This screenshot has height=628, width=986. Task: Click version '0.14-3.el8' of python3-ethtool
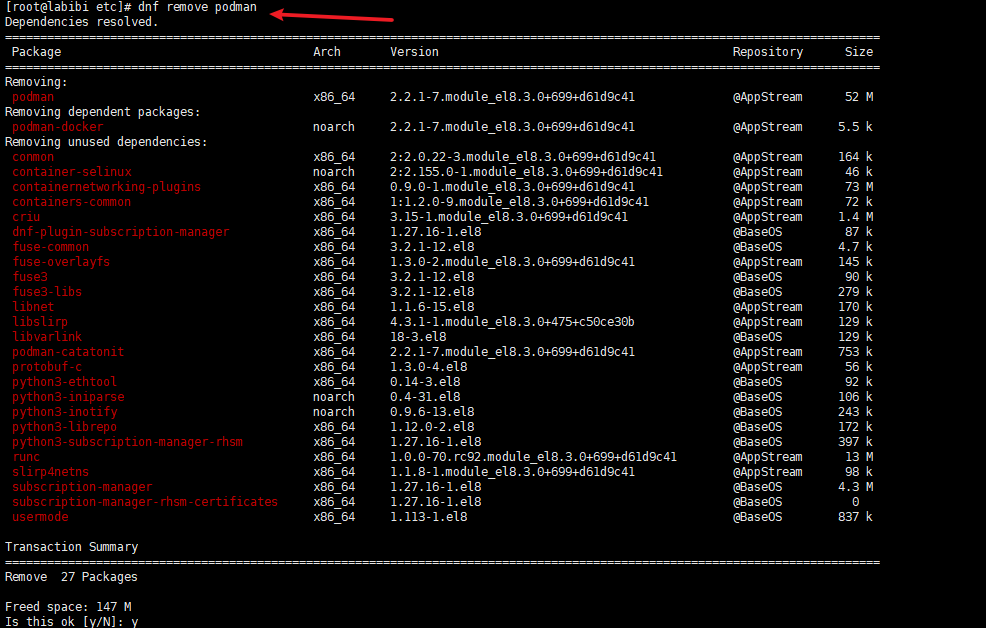pyautogui.click(x=425, y=382)
